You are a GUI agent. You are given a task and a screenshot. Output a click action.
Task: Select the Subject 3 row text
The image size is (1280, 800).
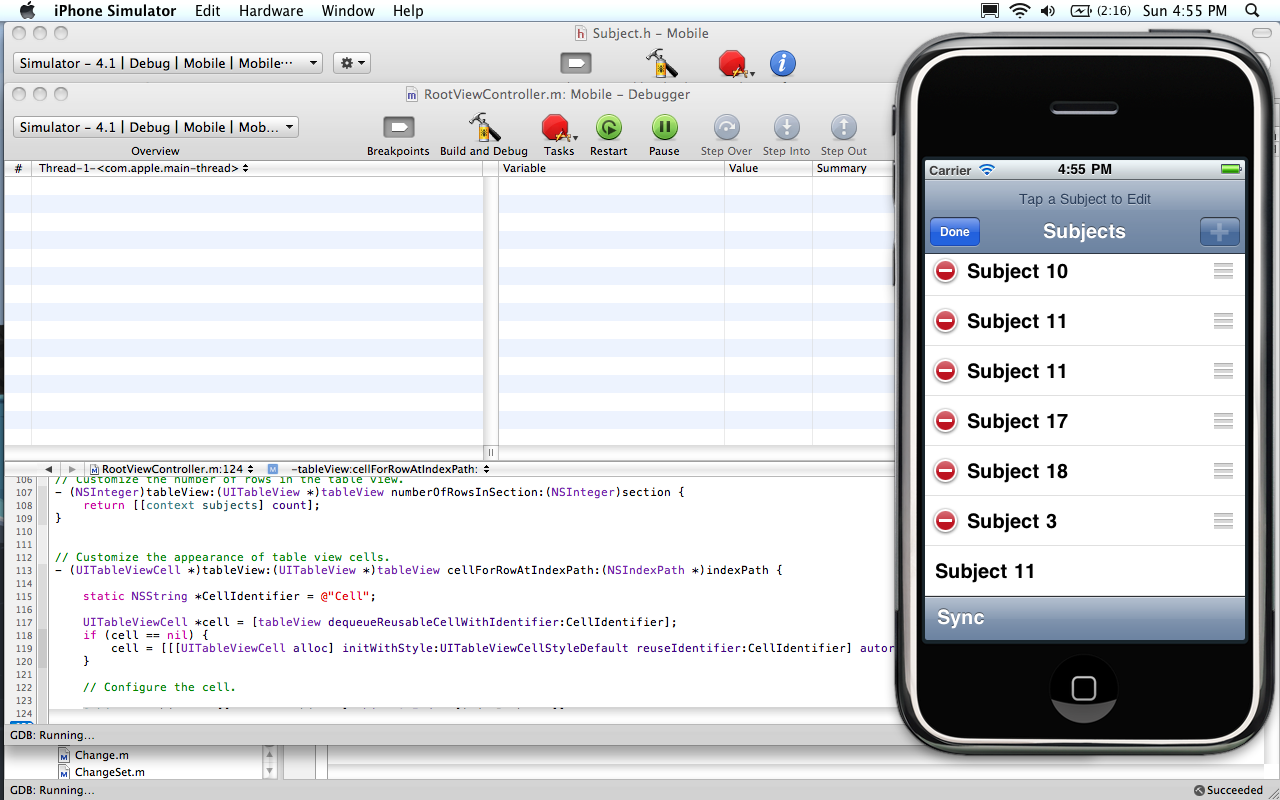click(1011, 521)
